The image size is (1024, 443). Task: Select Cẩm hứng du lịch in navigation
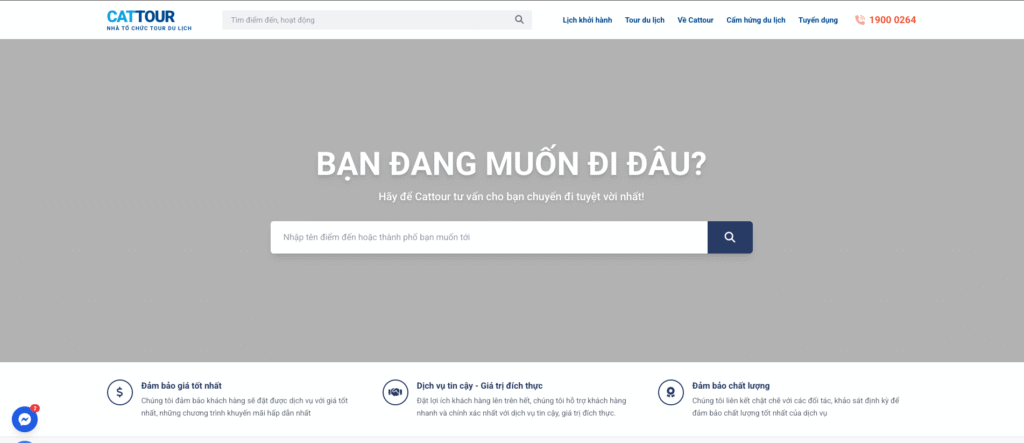756,20
